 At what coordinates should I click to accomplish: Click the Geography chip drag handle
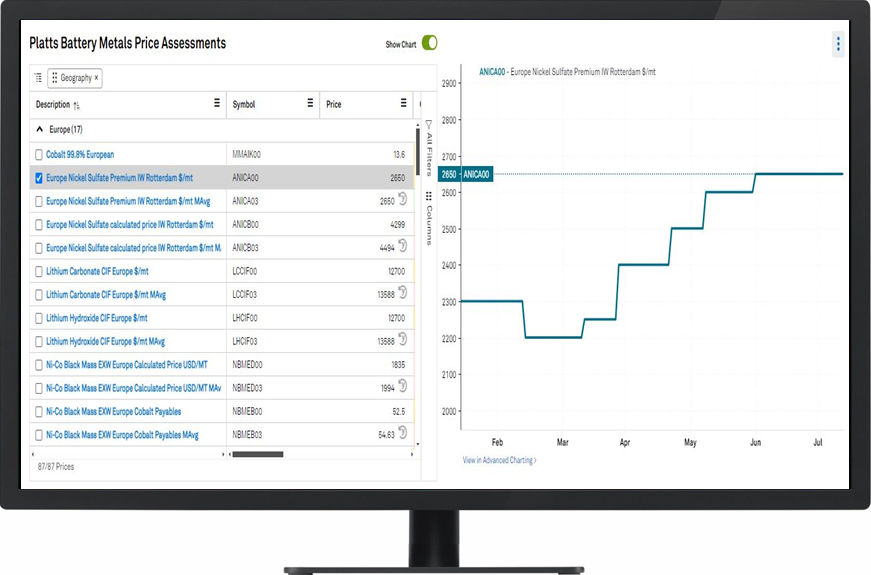(54, 78)
